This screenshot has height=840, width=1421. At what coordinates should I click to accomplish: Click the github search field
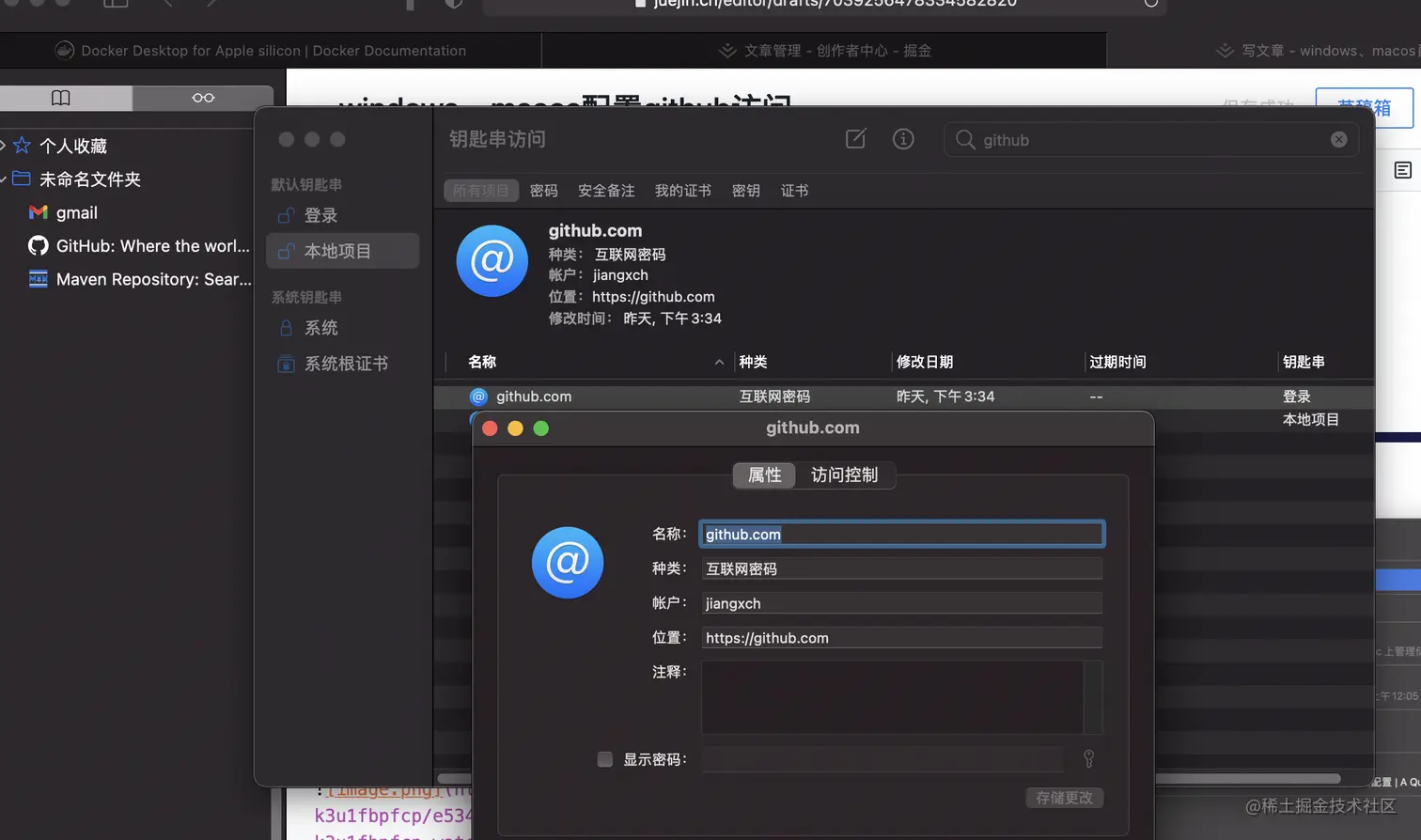click(x=1151, y=140)
